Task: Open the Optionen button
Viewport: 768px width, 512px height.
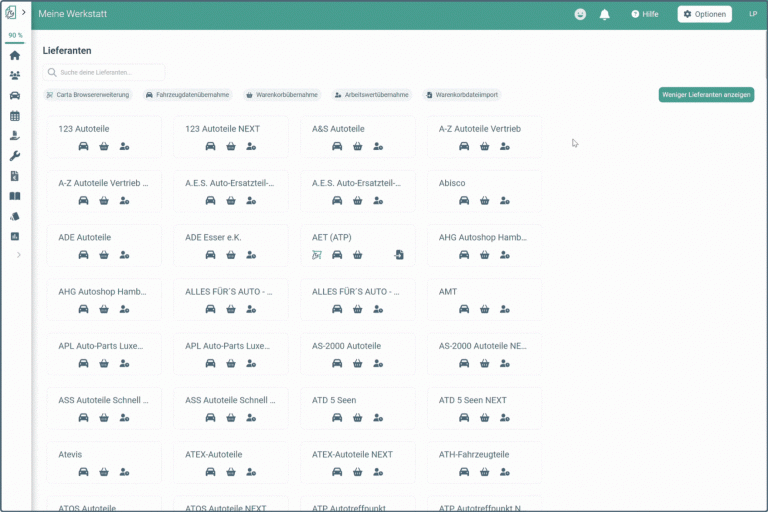Action: coord(704,14)
